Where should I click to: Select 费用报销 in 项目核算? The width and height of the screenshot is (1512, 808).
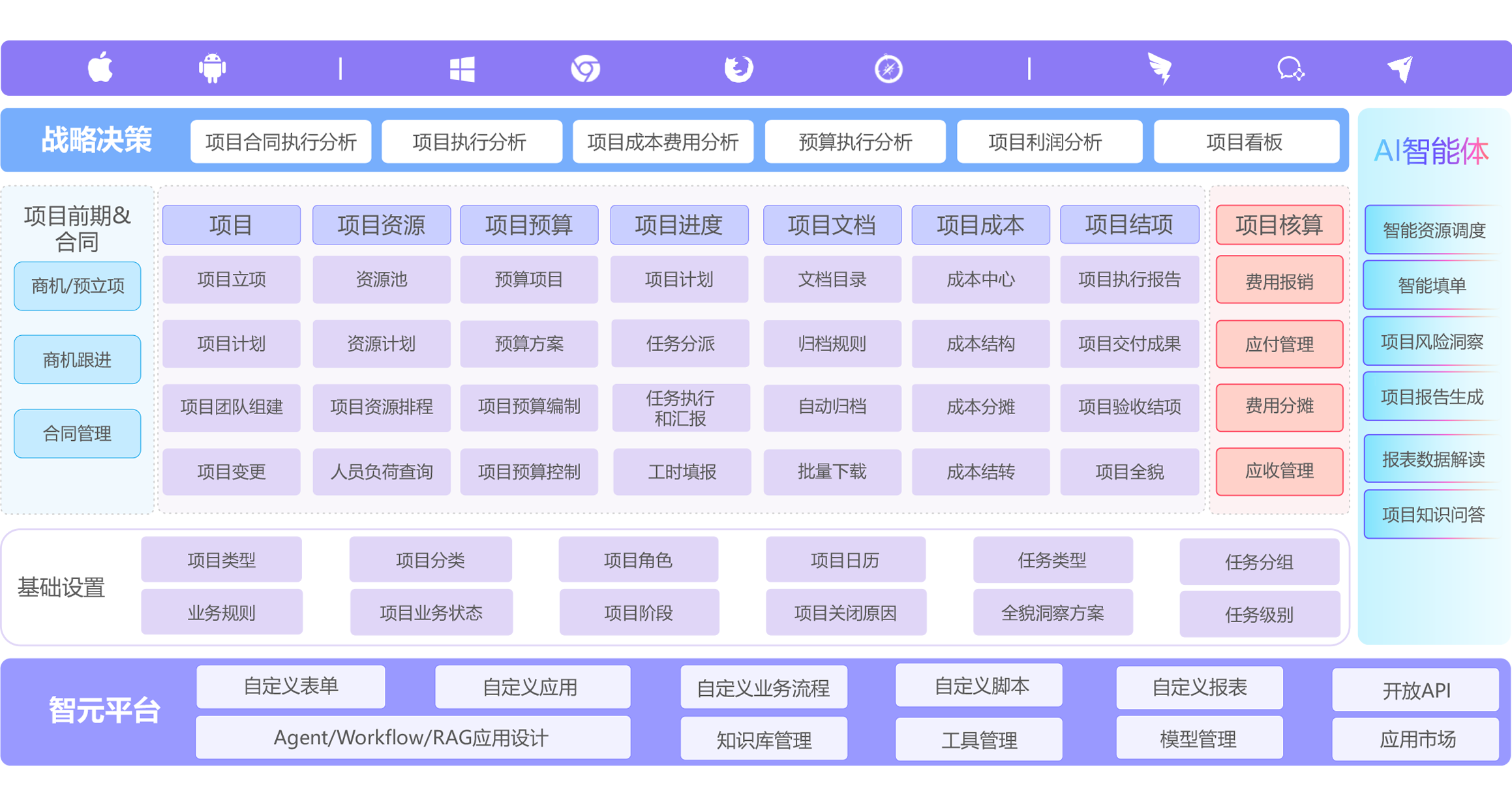(x=1278, y=281)
